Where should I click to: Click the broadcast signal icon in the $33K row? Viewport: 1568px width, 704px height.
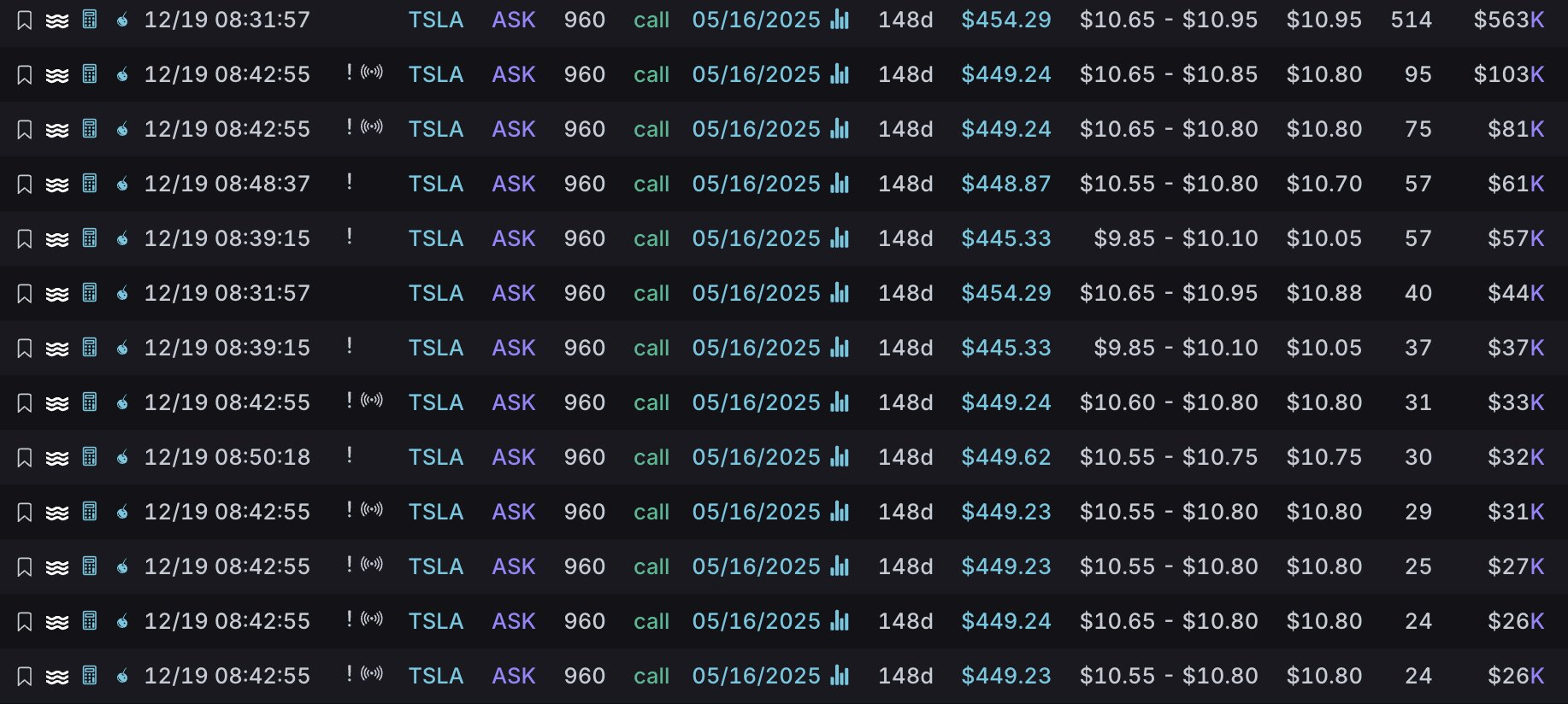click(372, 400)
